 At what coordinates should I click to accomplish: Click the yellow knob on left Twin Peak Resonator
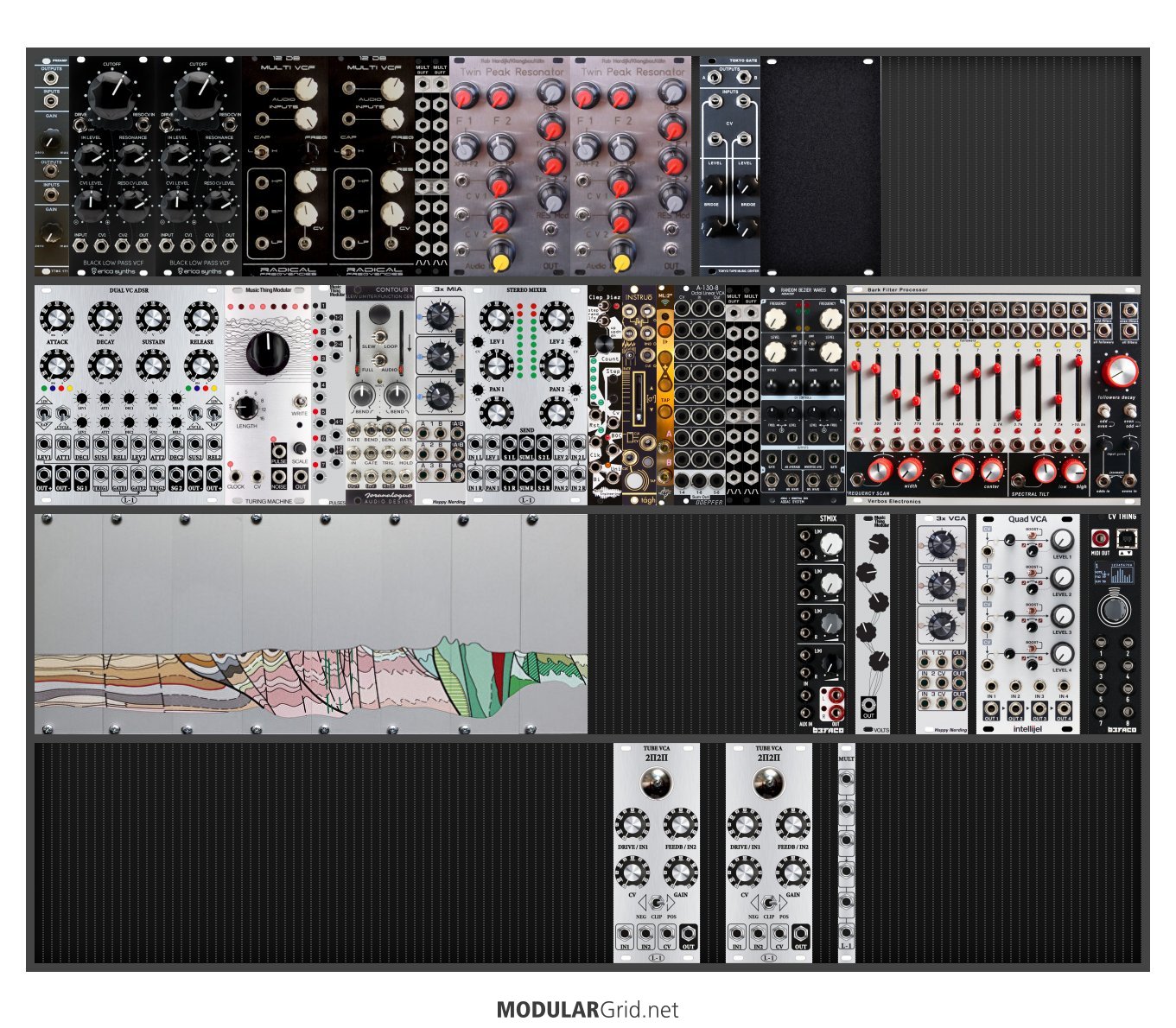[499, 256]
